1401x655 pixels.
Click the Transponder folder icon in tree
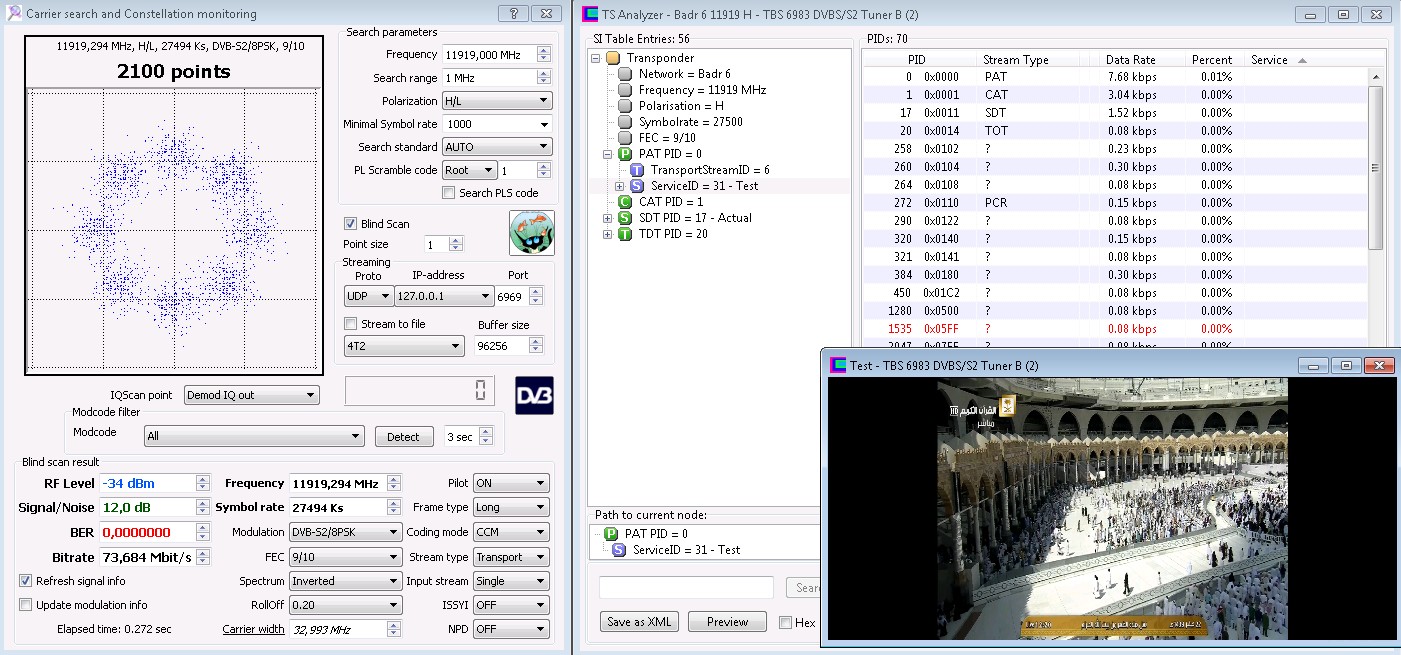click(x=613, y=58)
